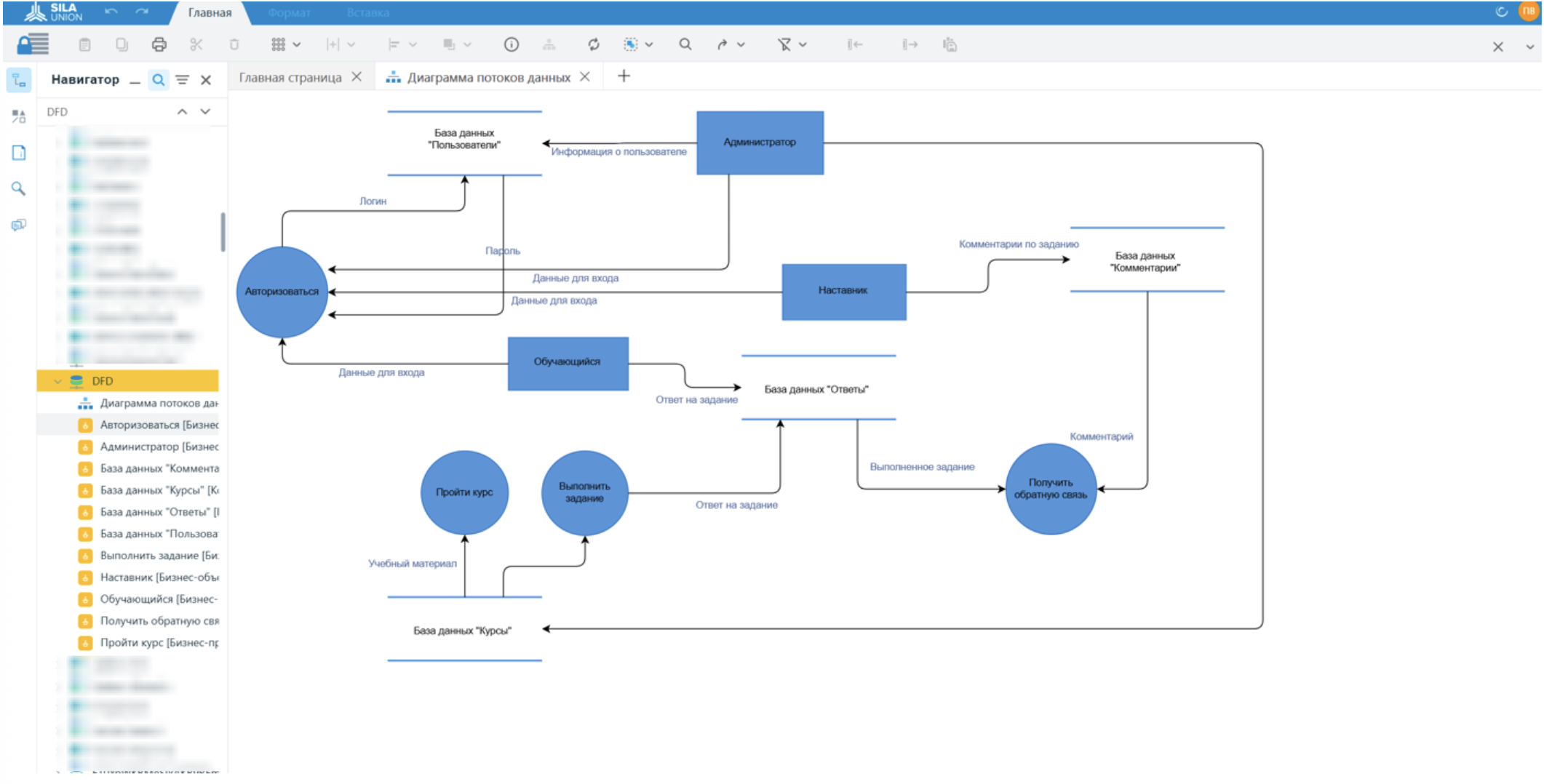Toggle the navigator tree panel icon

[19, 81]
